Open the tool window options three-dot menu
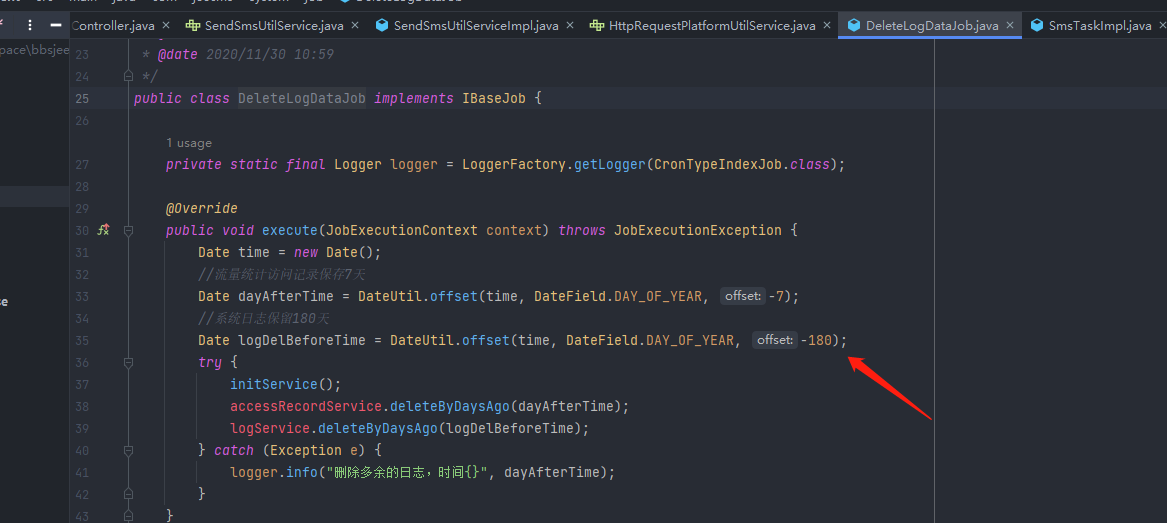Screen dimensions: 1167x523 click(29, 25)
